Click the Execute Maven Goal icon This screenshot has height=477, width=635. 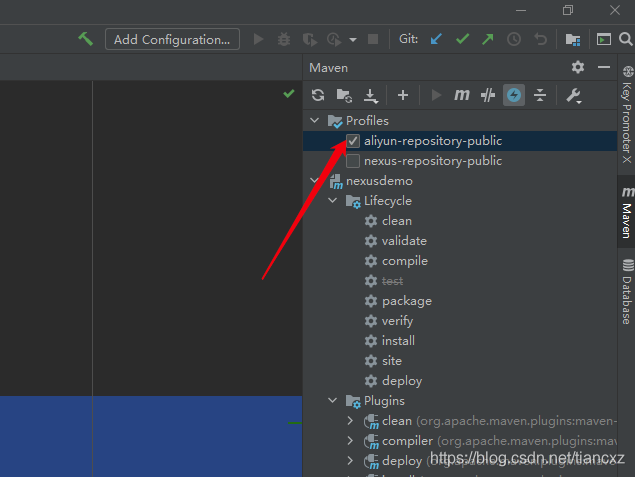point(461,95)
